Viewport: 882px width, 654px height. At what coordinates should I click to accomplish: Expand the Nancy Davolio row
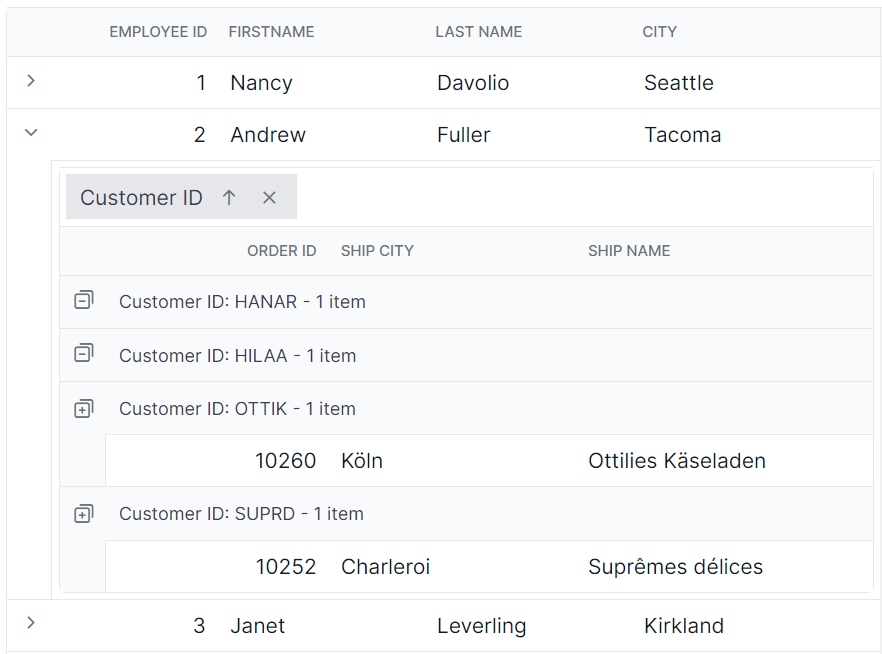click(x=31, y=81)
